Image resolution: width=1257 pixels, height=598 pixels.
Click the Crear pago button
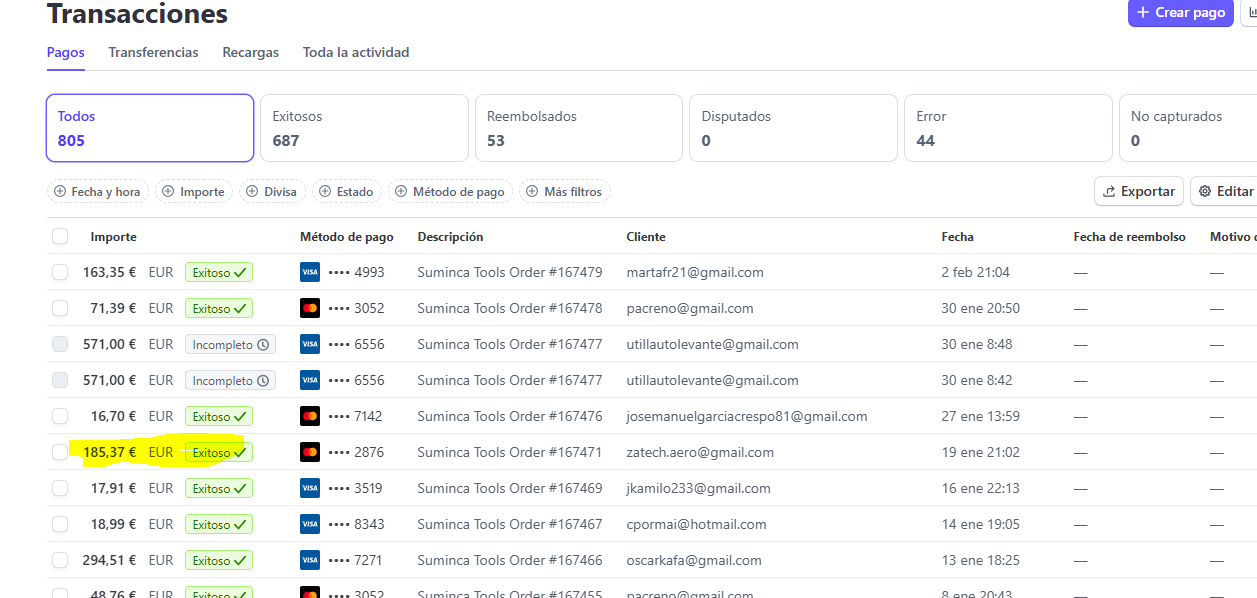pos(1180,12)
